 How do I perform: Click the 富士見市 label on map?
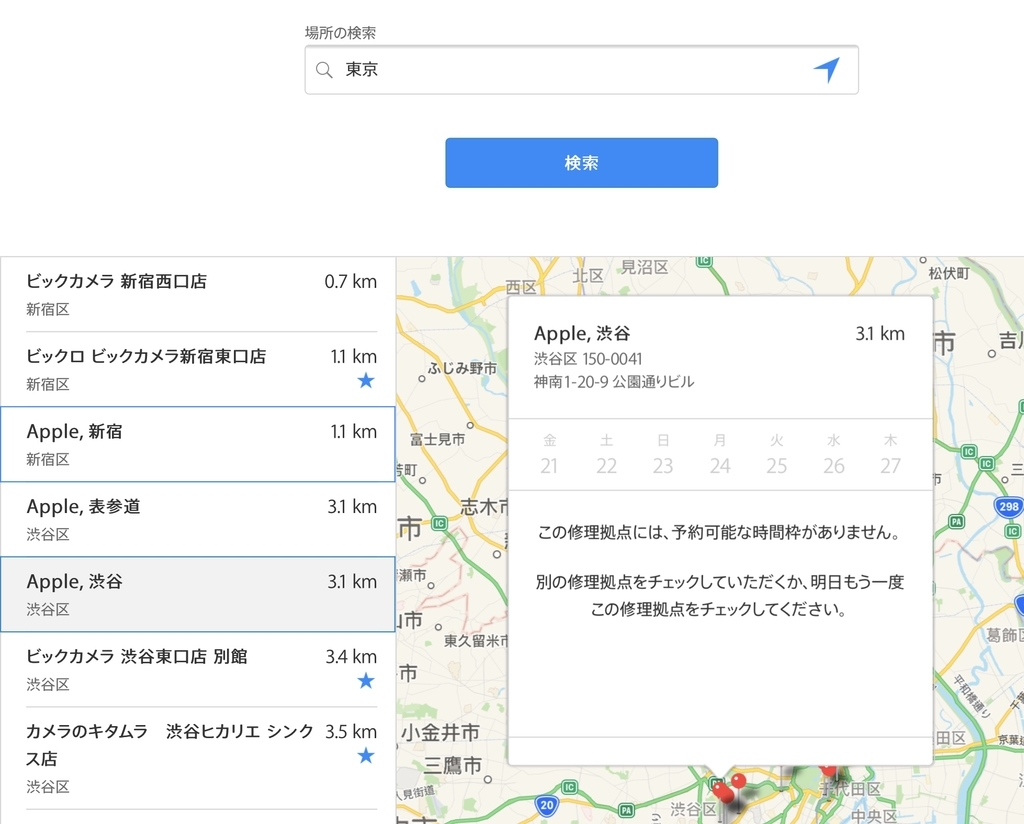(x=438, y=439)
